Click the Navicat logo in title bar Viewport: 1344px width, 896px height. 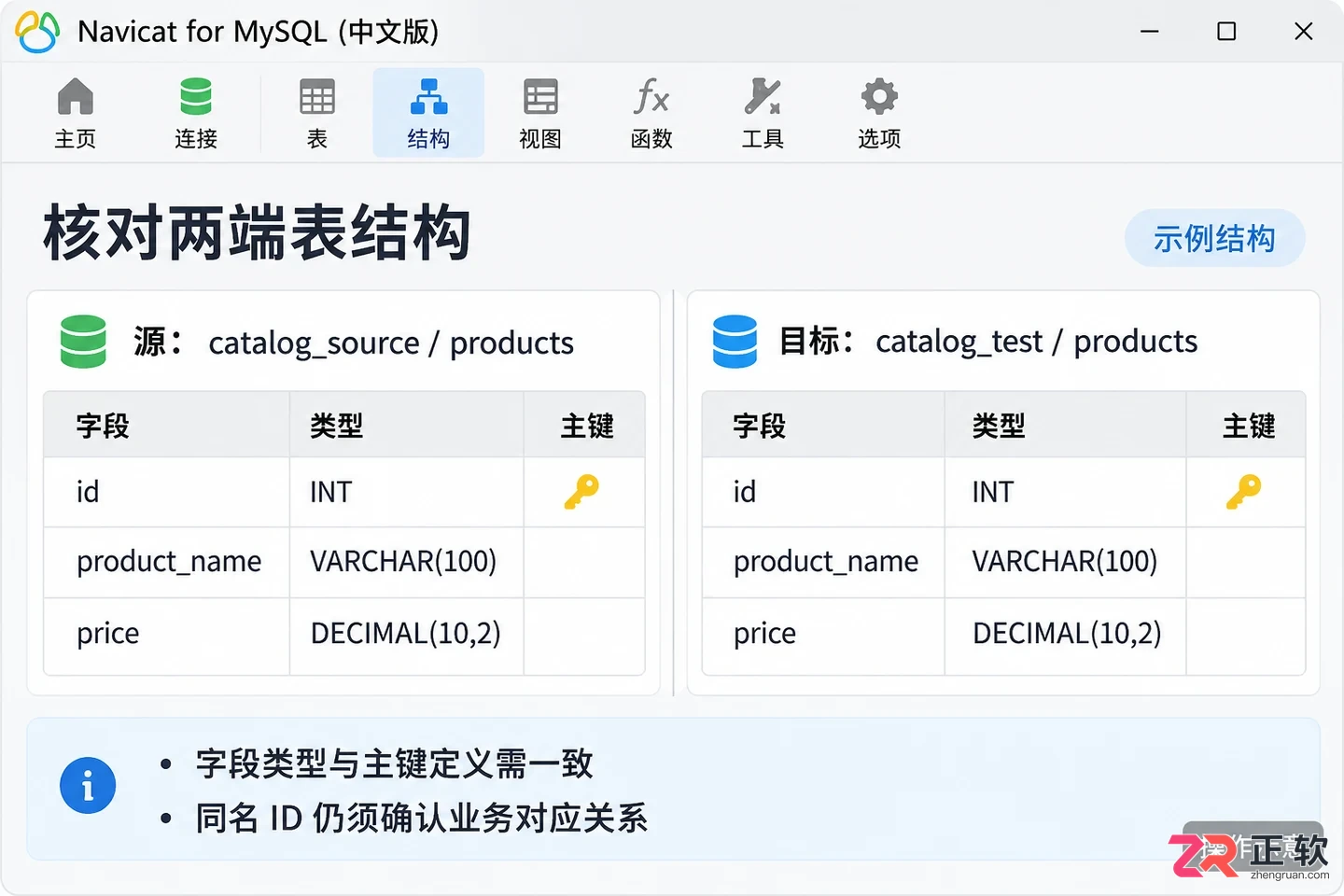pyautogui.click(x=37, y=31)
